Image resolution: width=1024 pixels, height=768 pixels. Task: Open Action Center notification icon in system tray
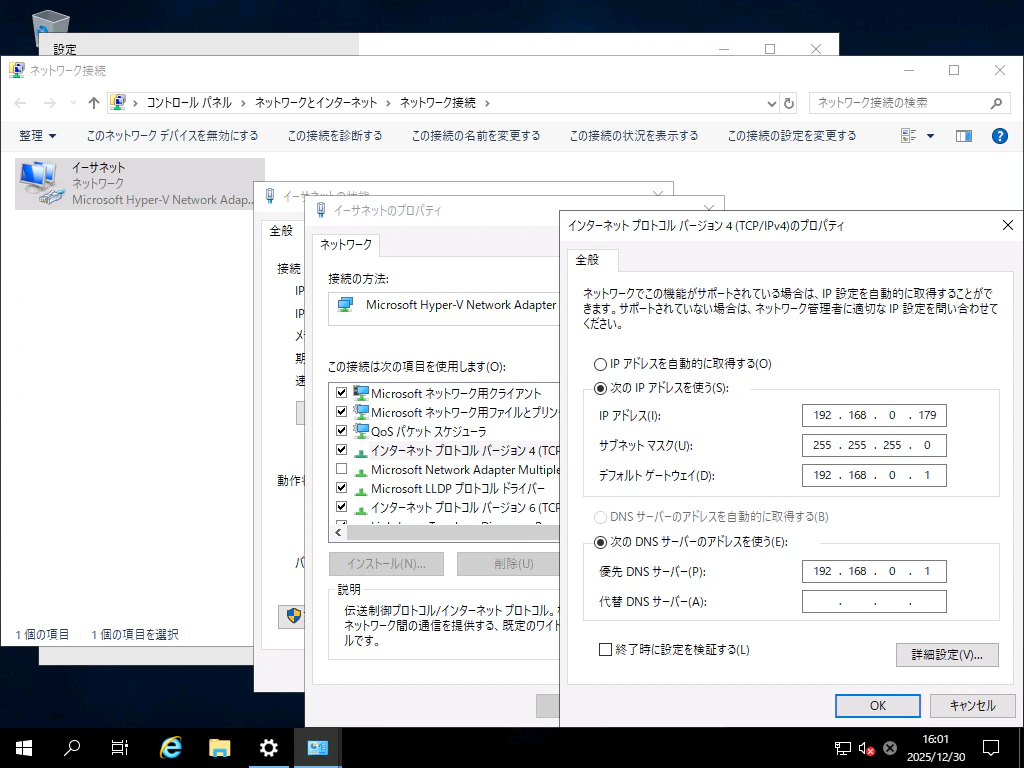tap(990, 747)
